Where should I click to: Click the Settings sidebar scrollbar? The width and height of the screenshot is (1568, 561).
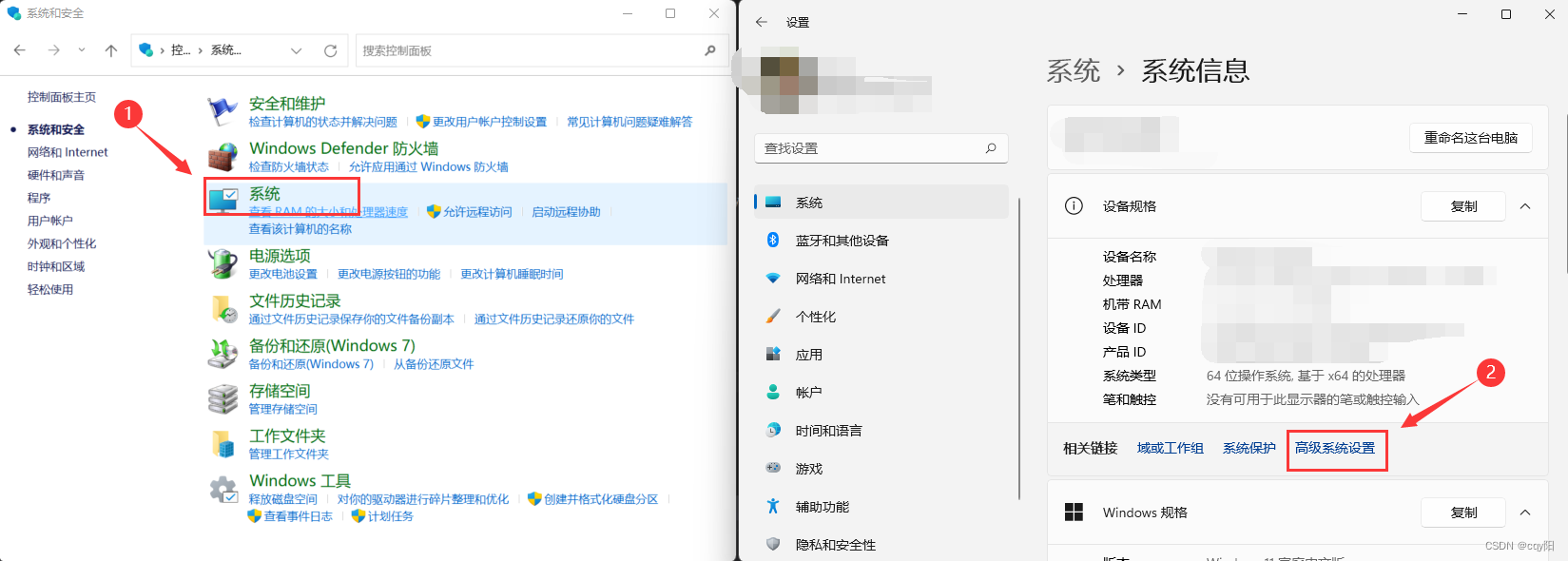click(x=1019, y=348)
